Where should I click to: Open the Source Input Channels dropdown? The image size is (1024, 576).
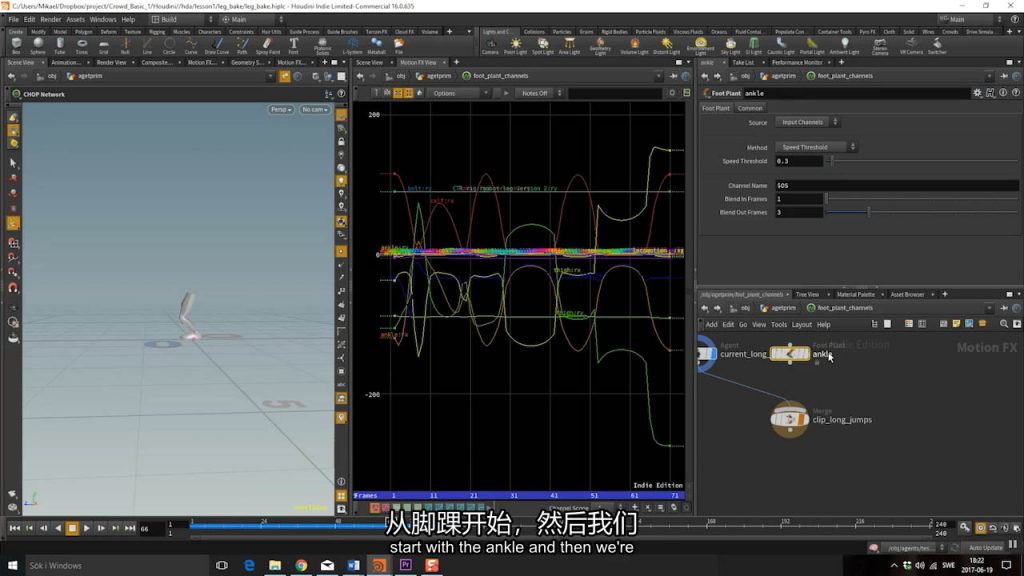(x=807, y=122)
